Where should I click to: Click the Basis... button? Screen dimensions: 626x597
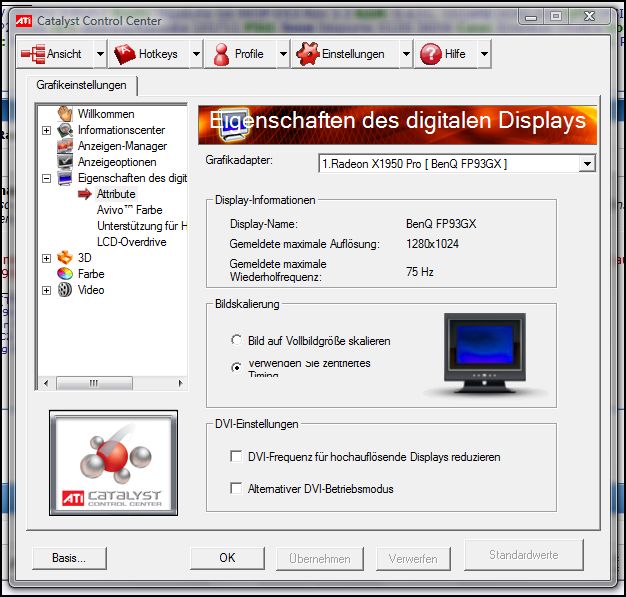69,558
